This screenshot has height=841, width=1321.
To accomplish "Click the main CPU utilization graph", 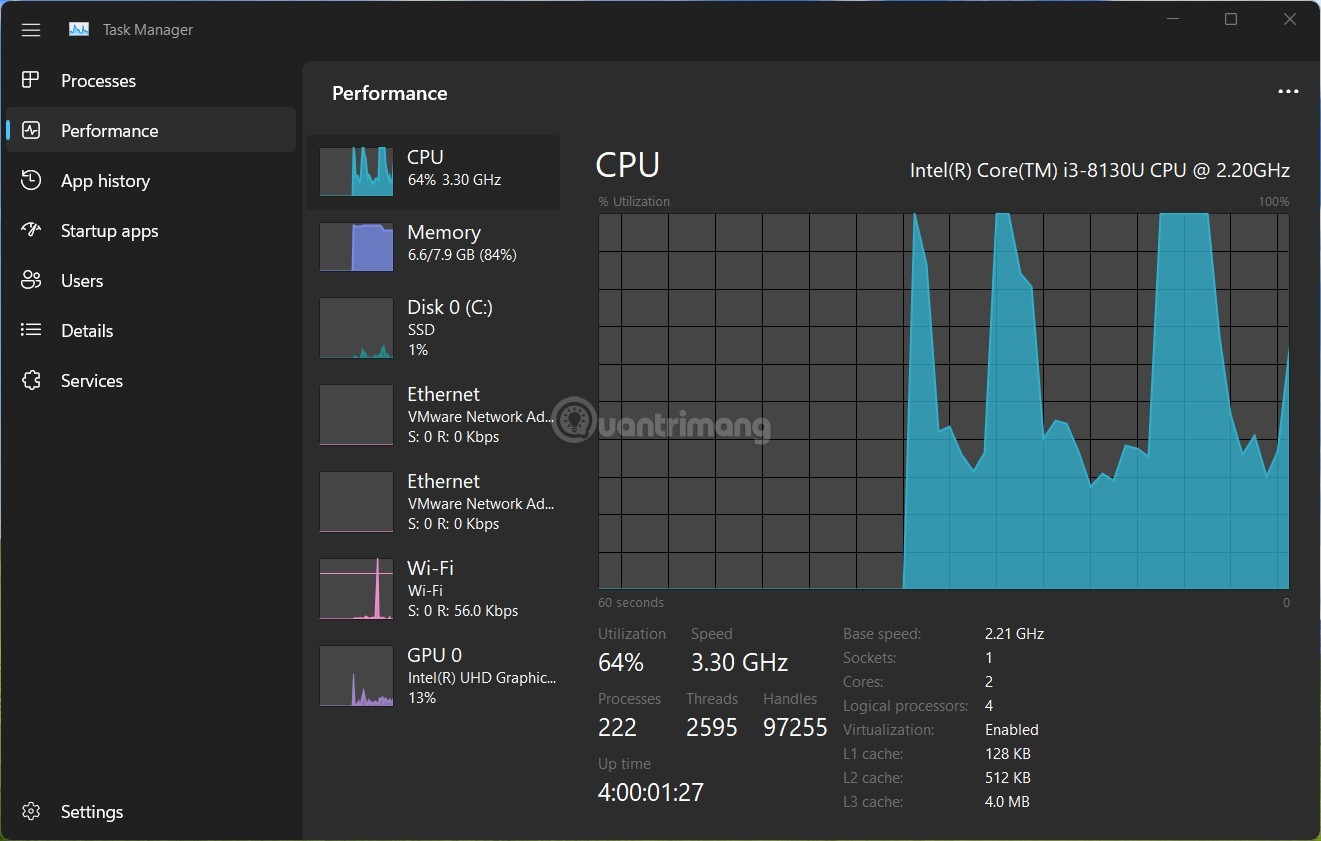I will coord(943,400).
